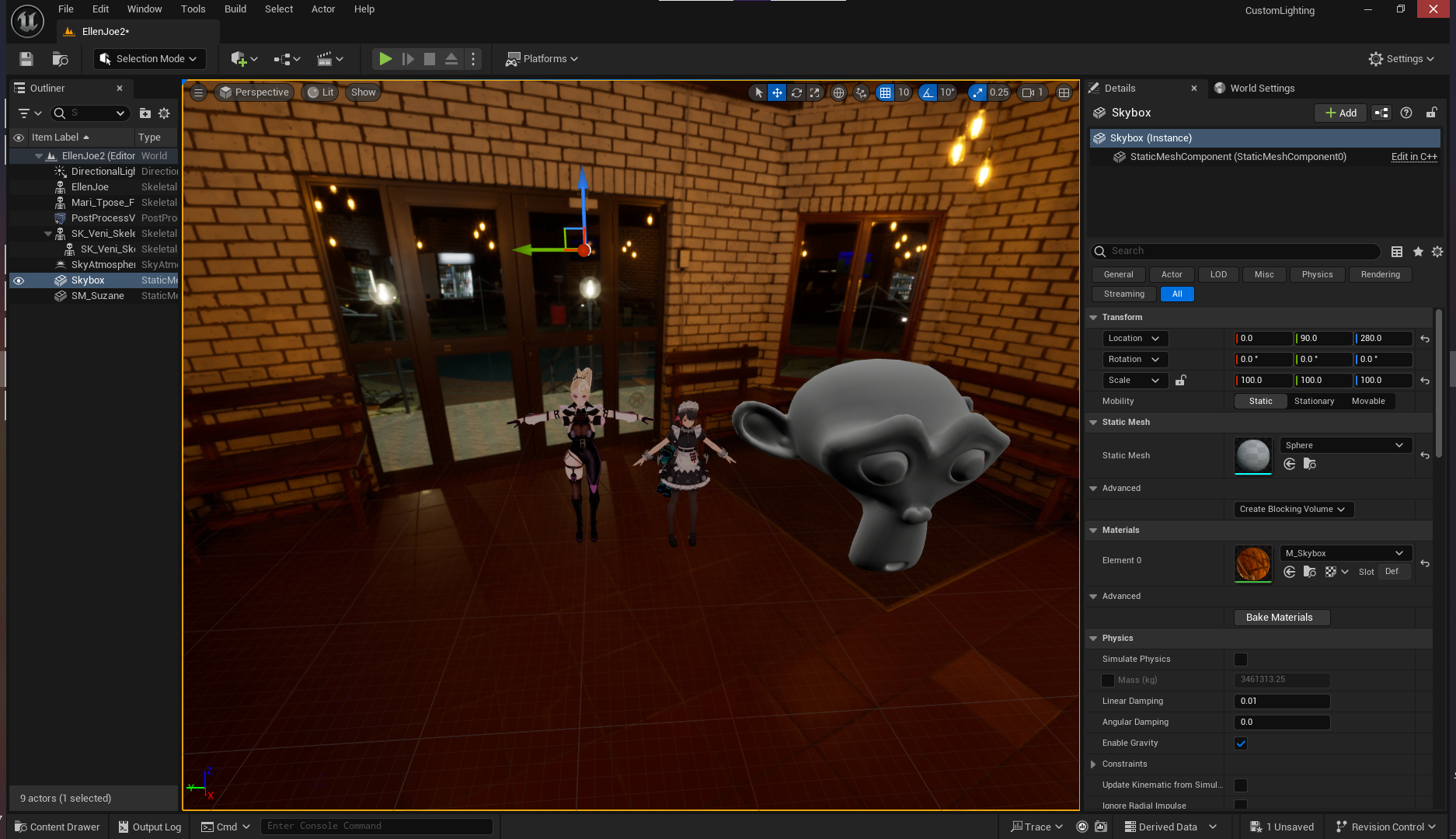The height and width of the screenshot is (839, 1456).
Task: Click the Stop simulation button
Action: (x=430, y=59)
